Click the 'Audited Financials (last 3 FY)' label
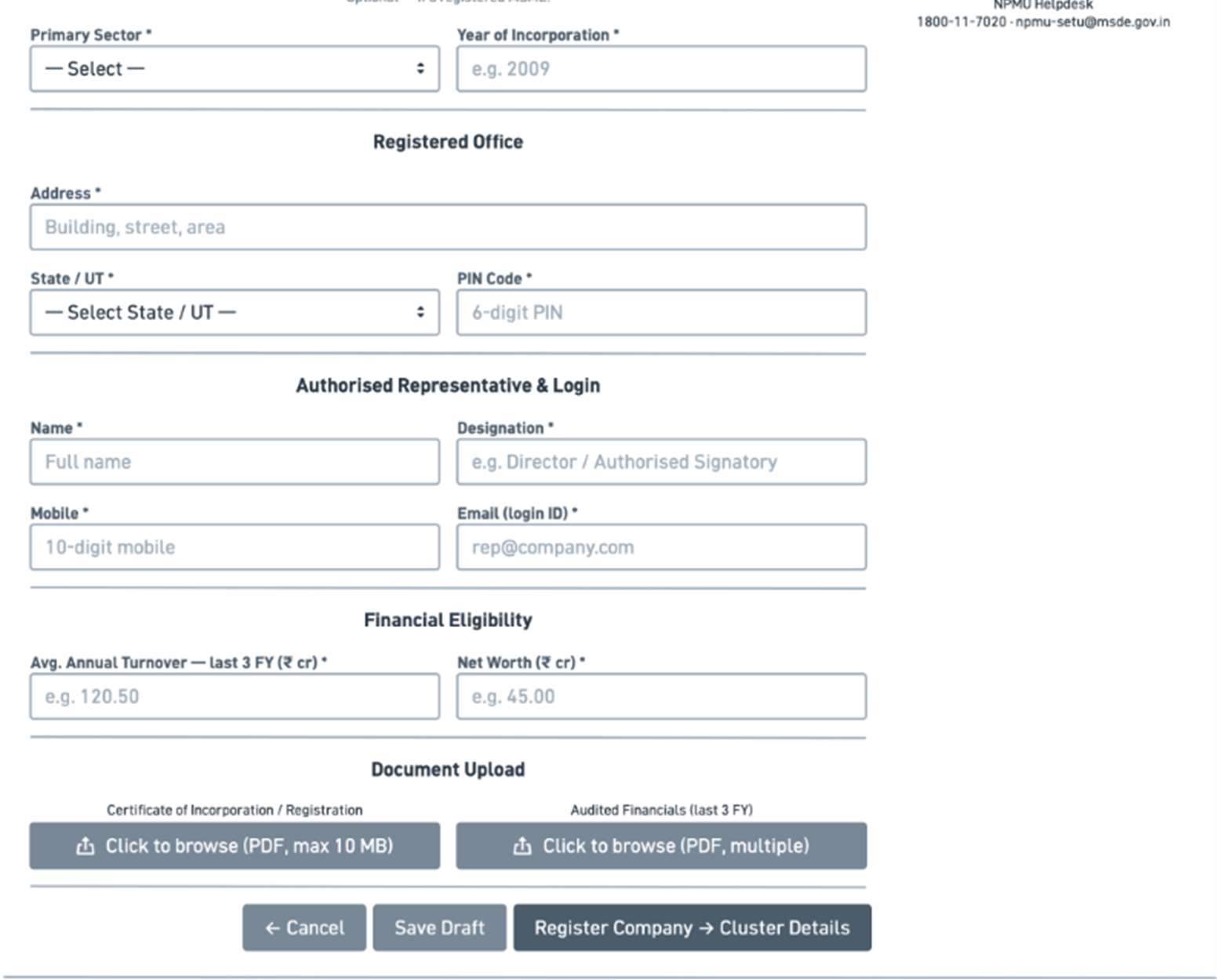The image size is (1225, 980). [661, 810]
